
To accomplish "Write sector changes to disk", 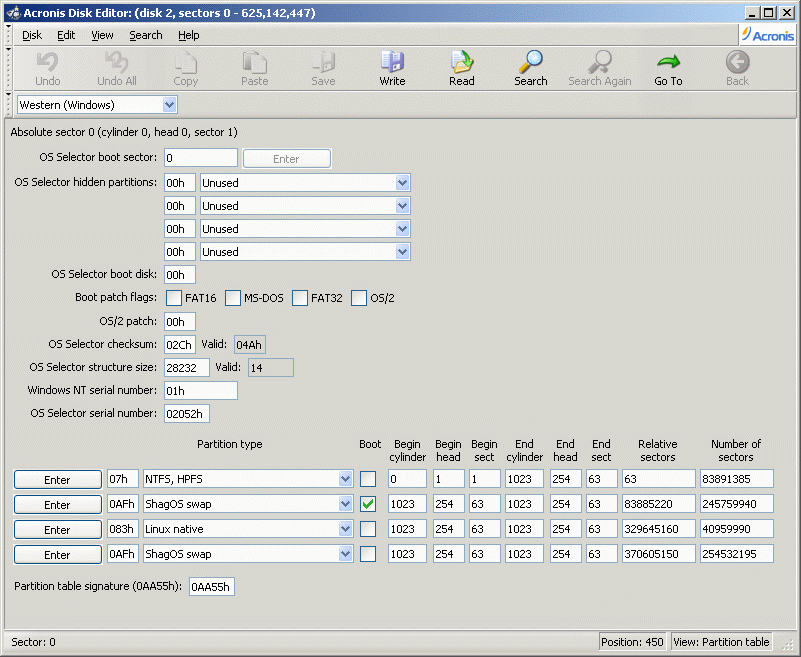I will 392,68.
